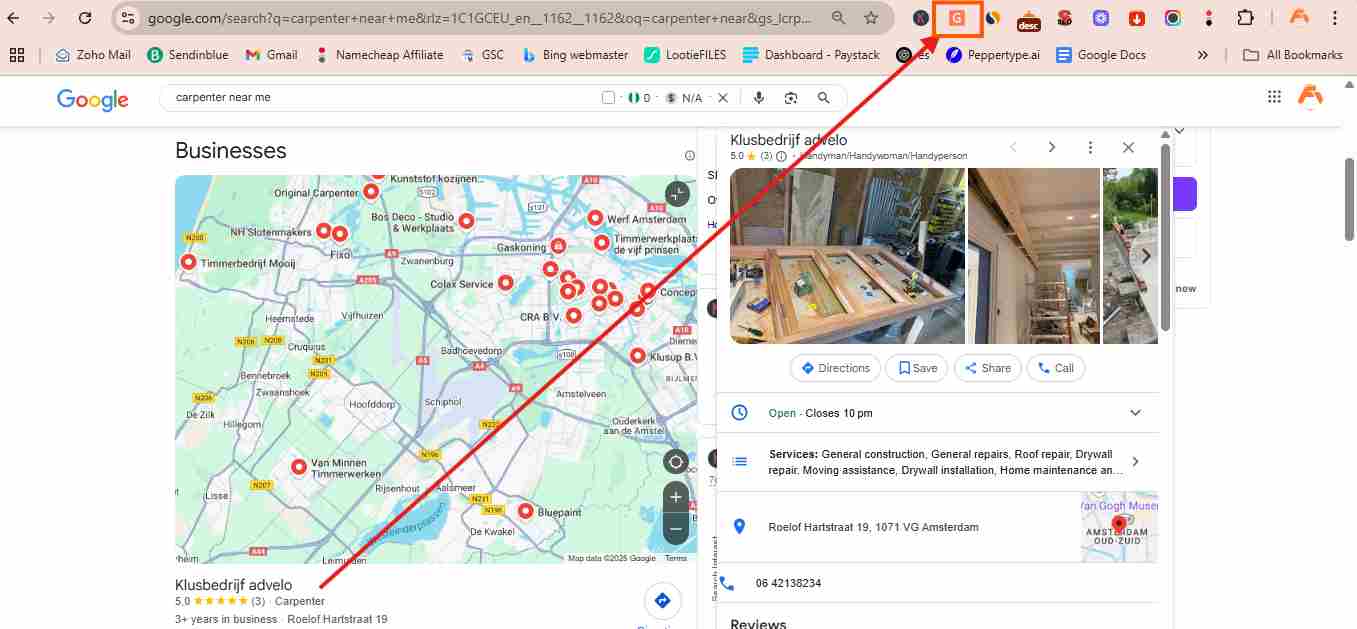
Task: Click the review info icon next to (3)
Action: coord(781,156)
